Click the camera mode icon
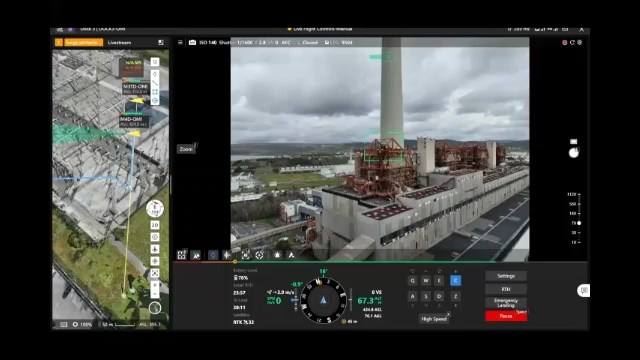 192,42
